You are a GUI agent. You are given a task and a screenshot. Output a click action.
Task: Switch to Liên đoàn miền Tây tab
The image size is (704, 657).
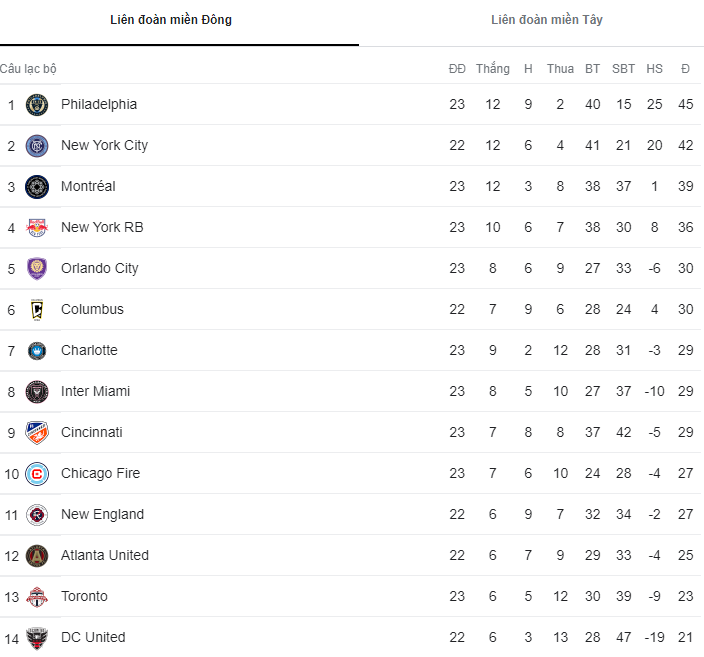click(546, 20)
